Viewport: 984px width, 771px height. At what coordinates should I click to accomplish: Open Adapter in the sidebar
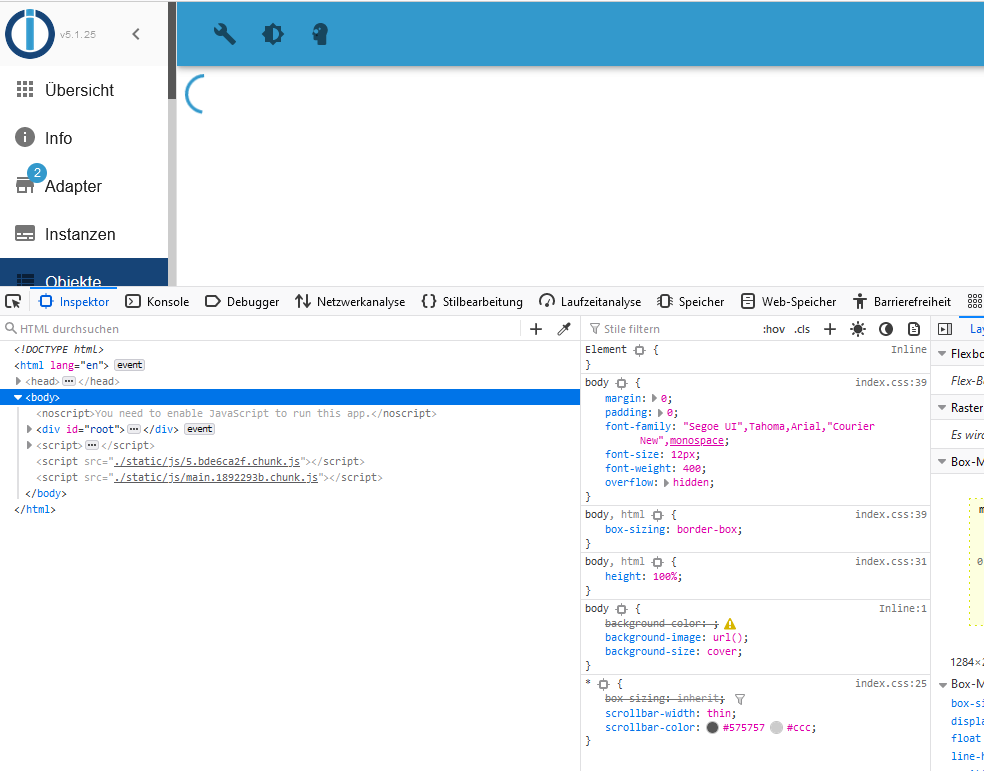tap(84, 186)
